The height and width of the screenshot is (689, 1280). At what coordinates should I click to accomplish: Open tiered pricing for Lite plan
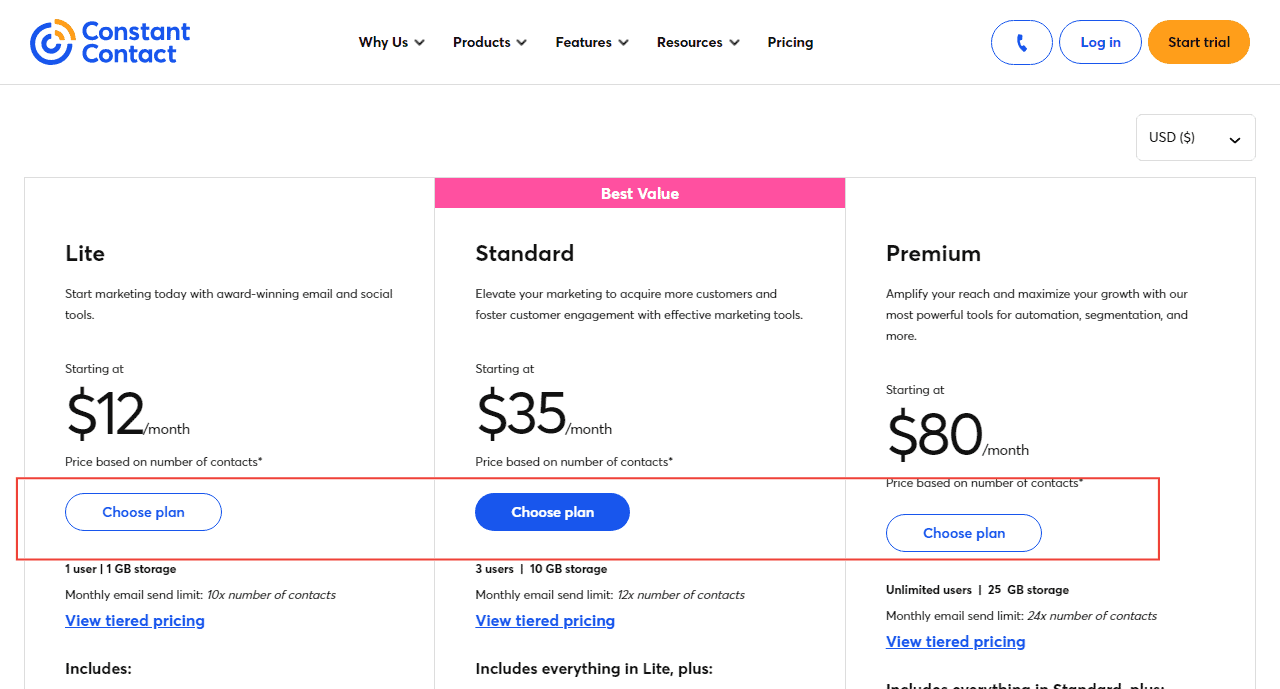pyautogui.click(x=134, y=620)
